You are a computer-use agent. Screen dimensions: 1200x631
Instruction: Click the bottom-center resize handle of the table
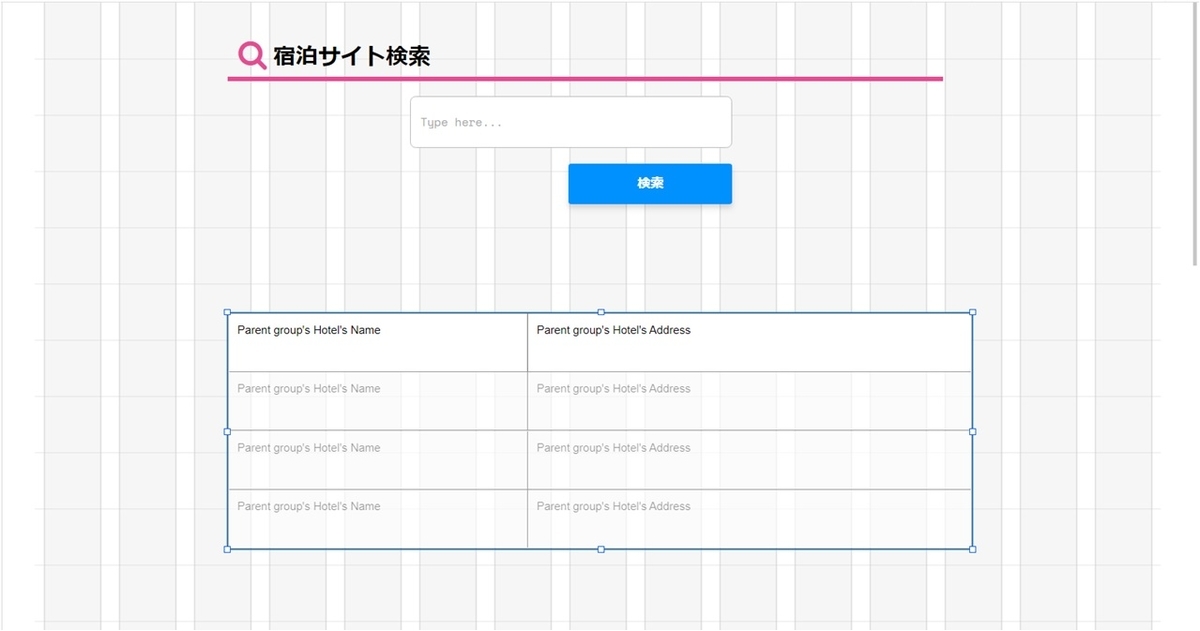click(x=601, y=549)
